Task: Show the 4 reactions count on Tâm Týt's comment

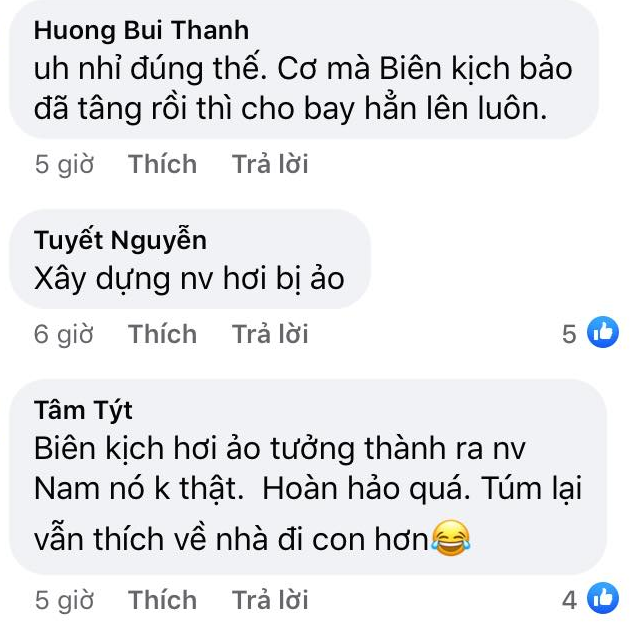Action: pyautogui.click(x=569, y=600)
